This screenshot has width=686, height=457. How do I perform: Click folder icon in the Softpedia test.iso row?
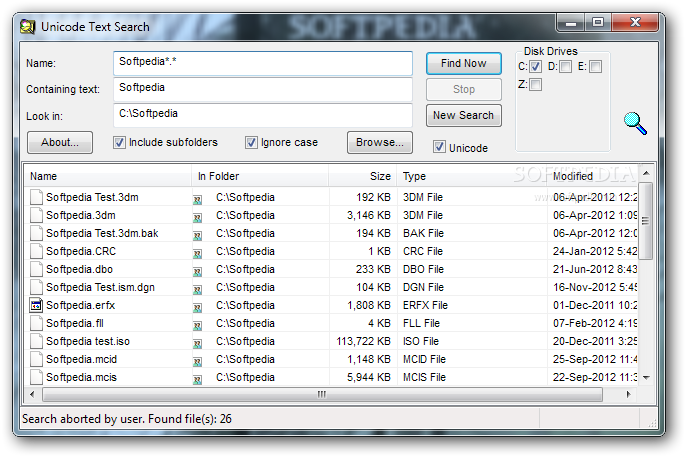point(198,344)
